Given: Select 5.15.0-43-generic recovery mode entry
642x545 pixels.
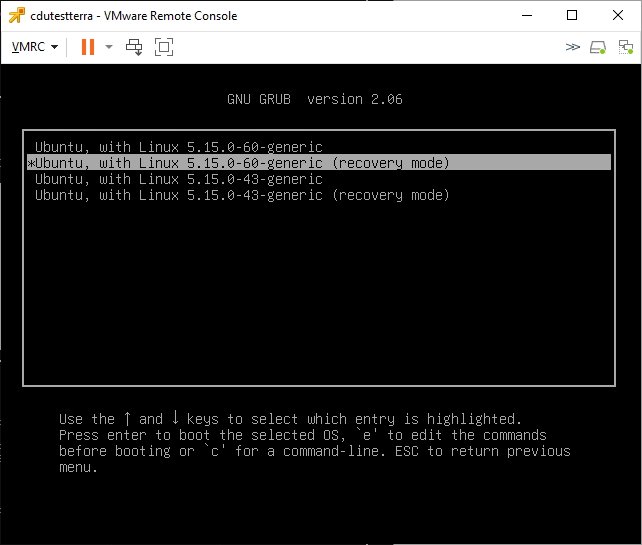Looking at the screenshot, I should (x=240, y=195).
